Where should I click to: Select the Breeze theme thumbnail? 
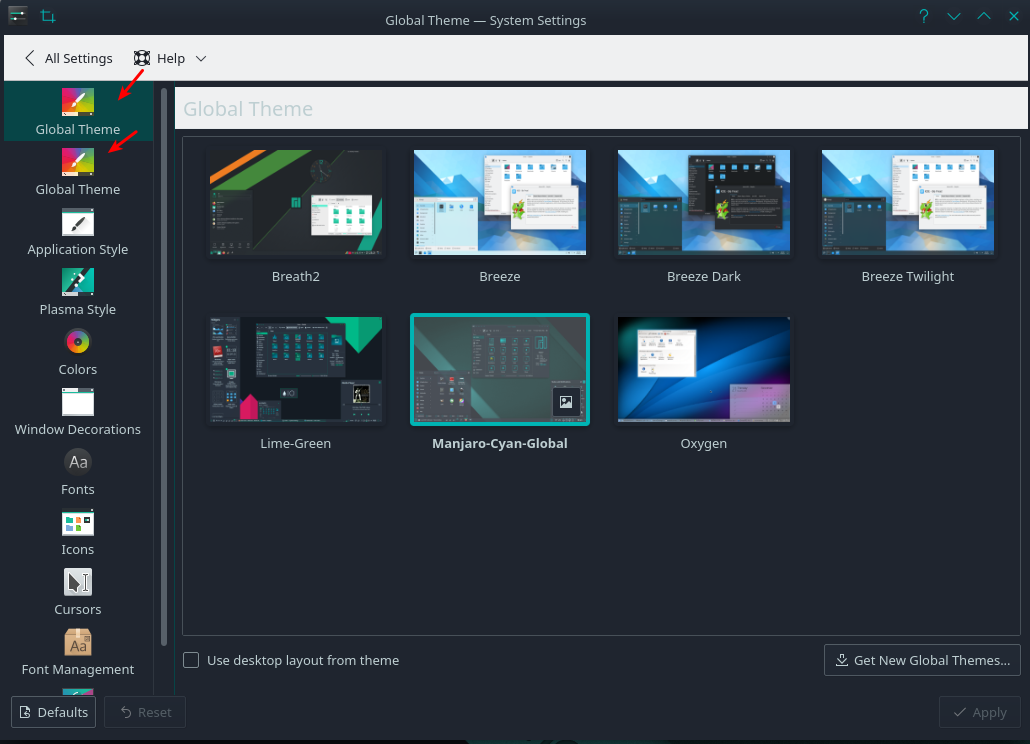point(500,202)
